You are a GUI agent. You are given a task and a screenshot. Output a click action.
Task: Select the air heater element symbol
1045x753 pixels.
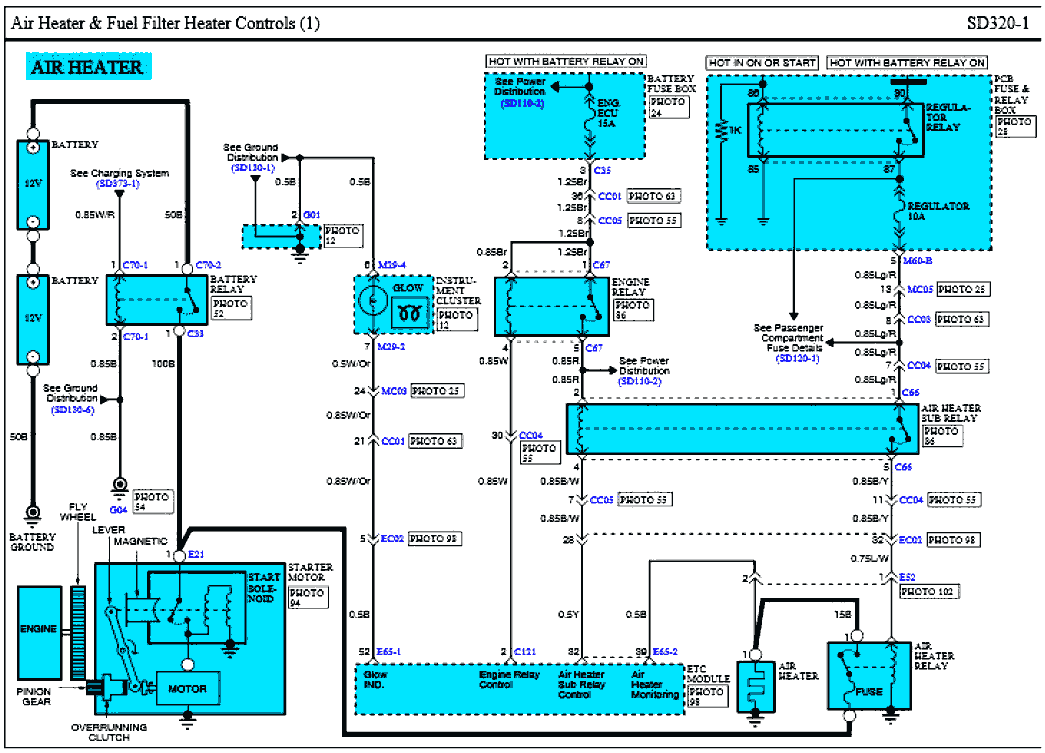point(757,689)
